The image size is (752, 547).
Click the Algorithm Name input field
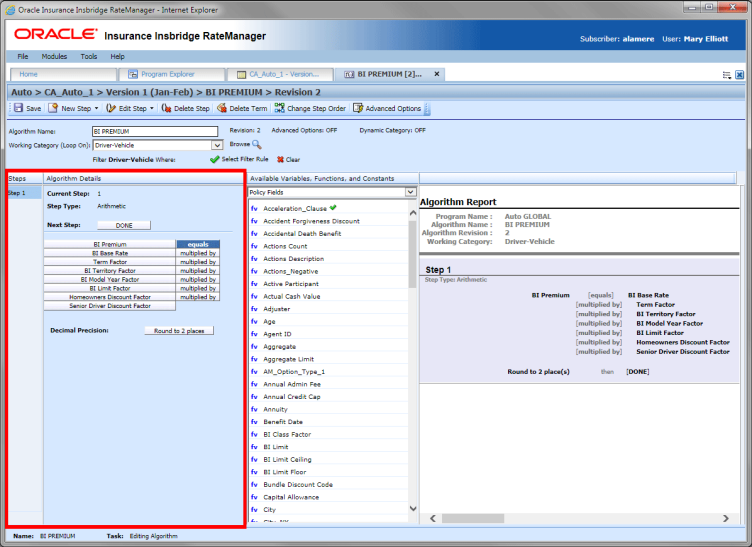(155, 131)
